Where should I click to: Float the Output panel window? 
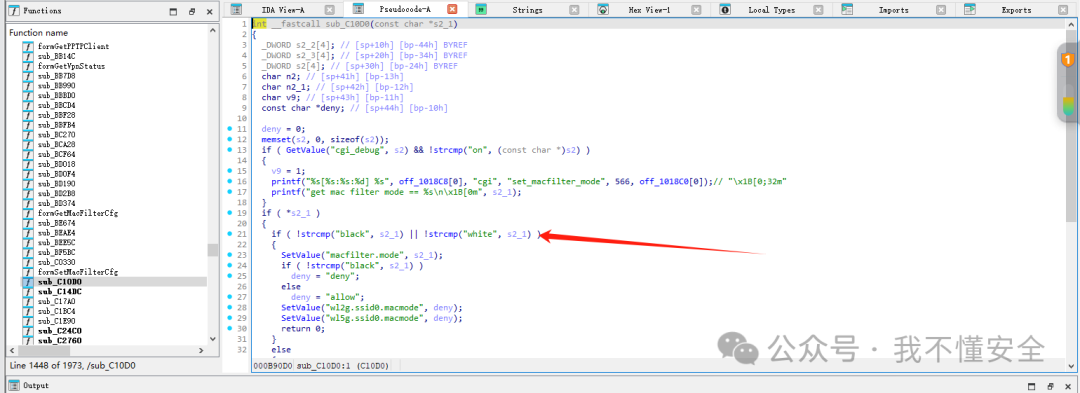tap(1050, 386)
